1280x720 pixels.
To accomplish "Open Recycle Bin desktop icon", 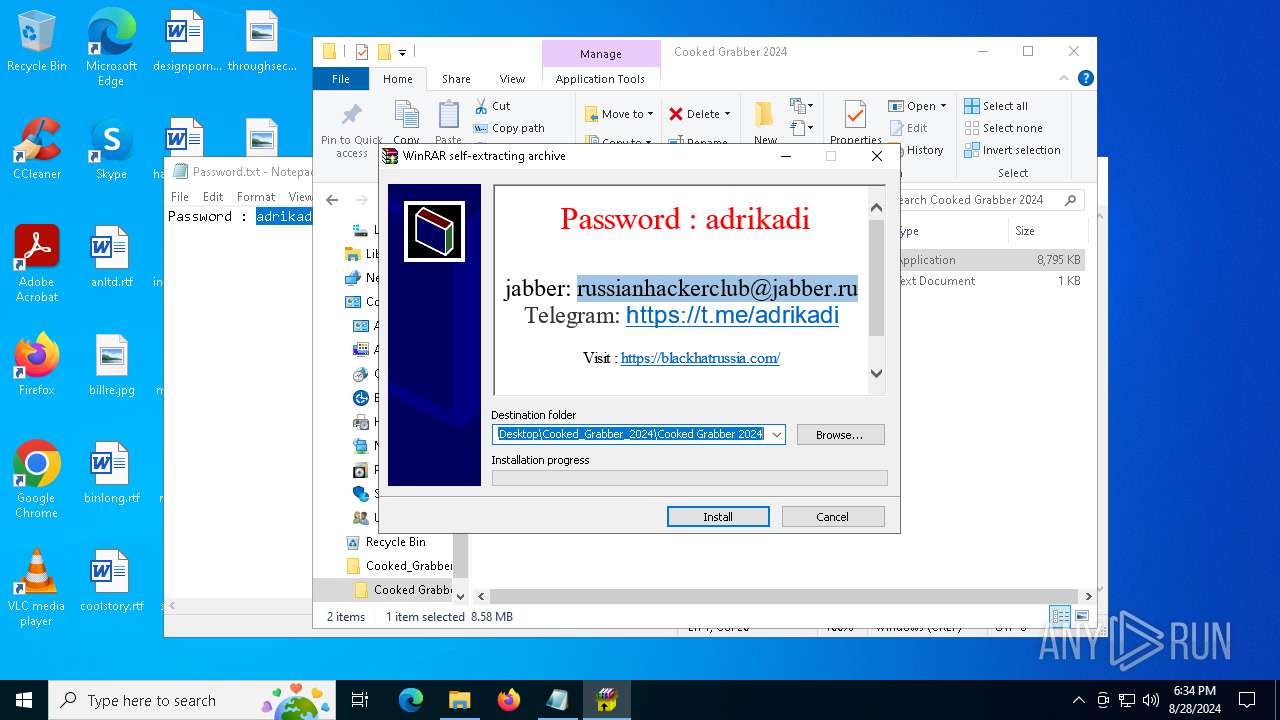I will click(x=37, y=43).
